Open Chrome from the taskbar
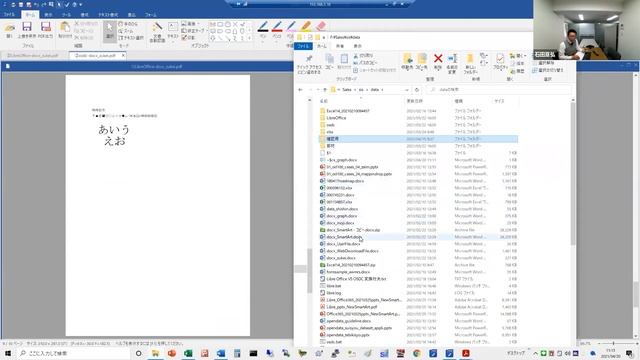640x360 pixels. click(x=417, y=353)
